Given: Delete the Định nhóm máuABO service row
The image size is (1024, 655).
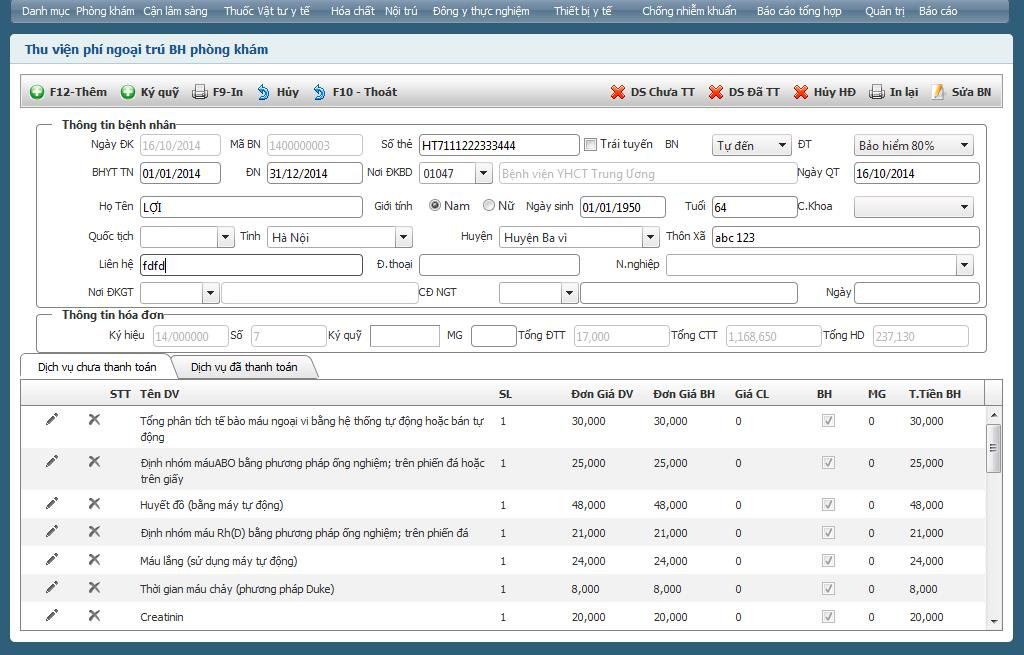Looking at the screenshot, I should (x=94, y=461).
